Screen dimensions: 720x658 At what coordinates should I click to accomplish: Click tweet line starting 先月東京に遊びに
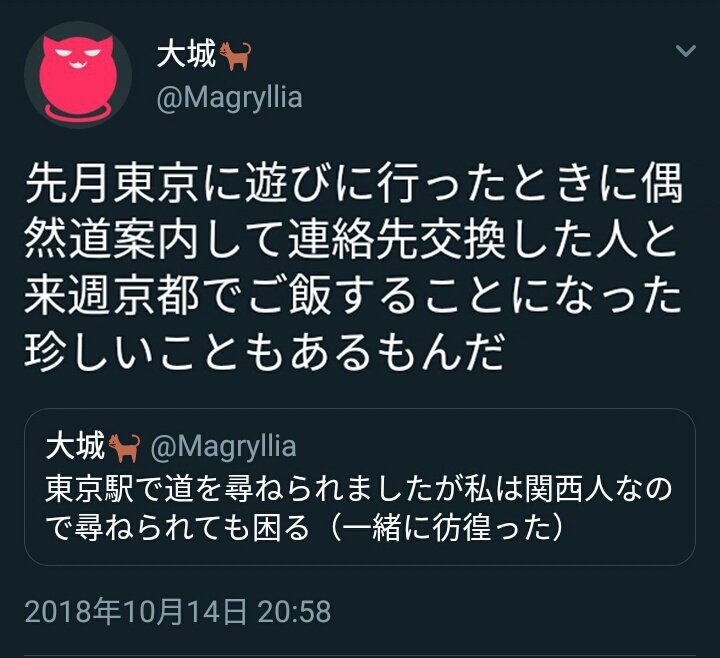354,186
